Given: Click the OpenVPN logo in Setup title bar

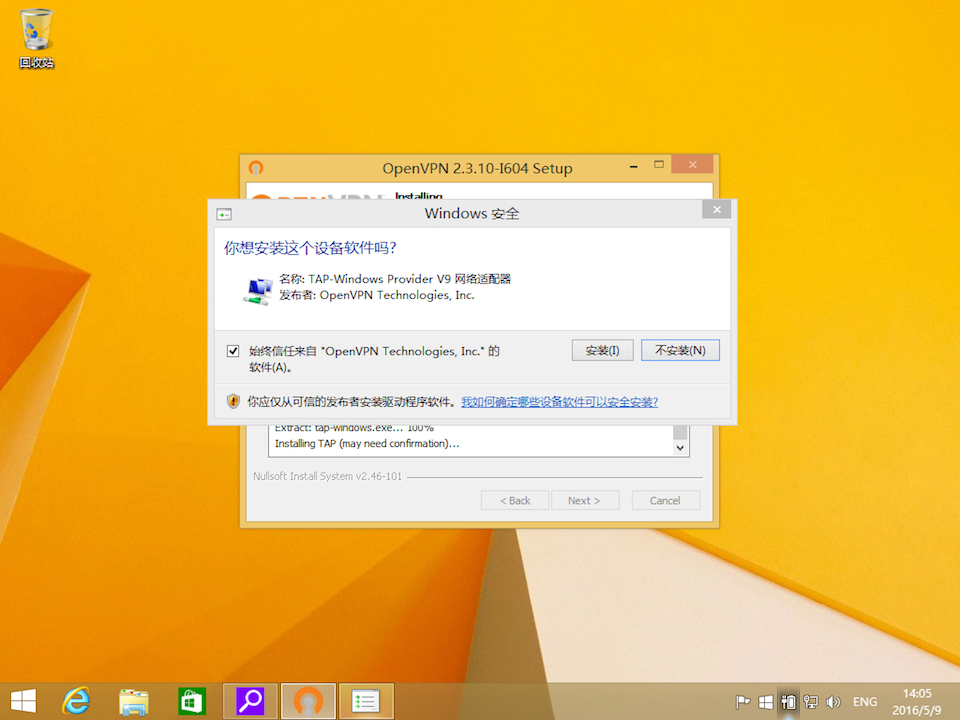Looking at the screenshot, I should point(256,168).
